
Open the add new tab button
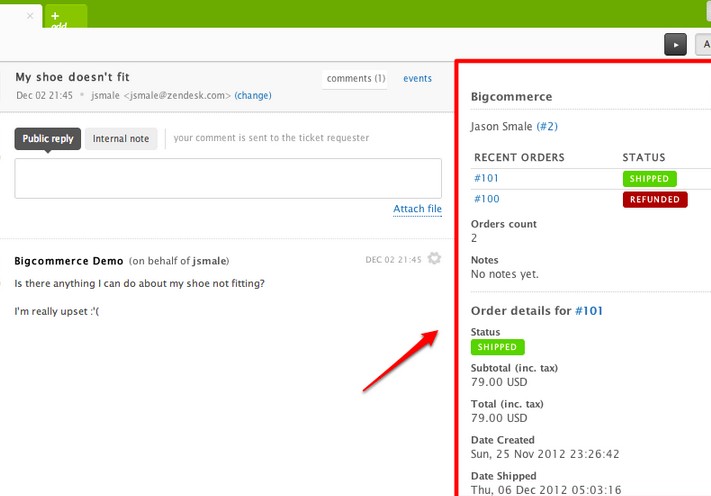66,17
